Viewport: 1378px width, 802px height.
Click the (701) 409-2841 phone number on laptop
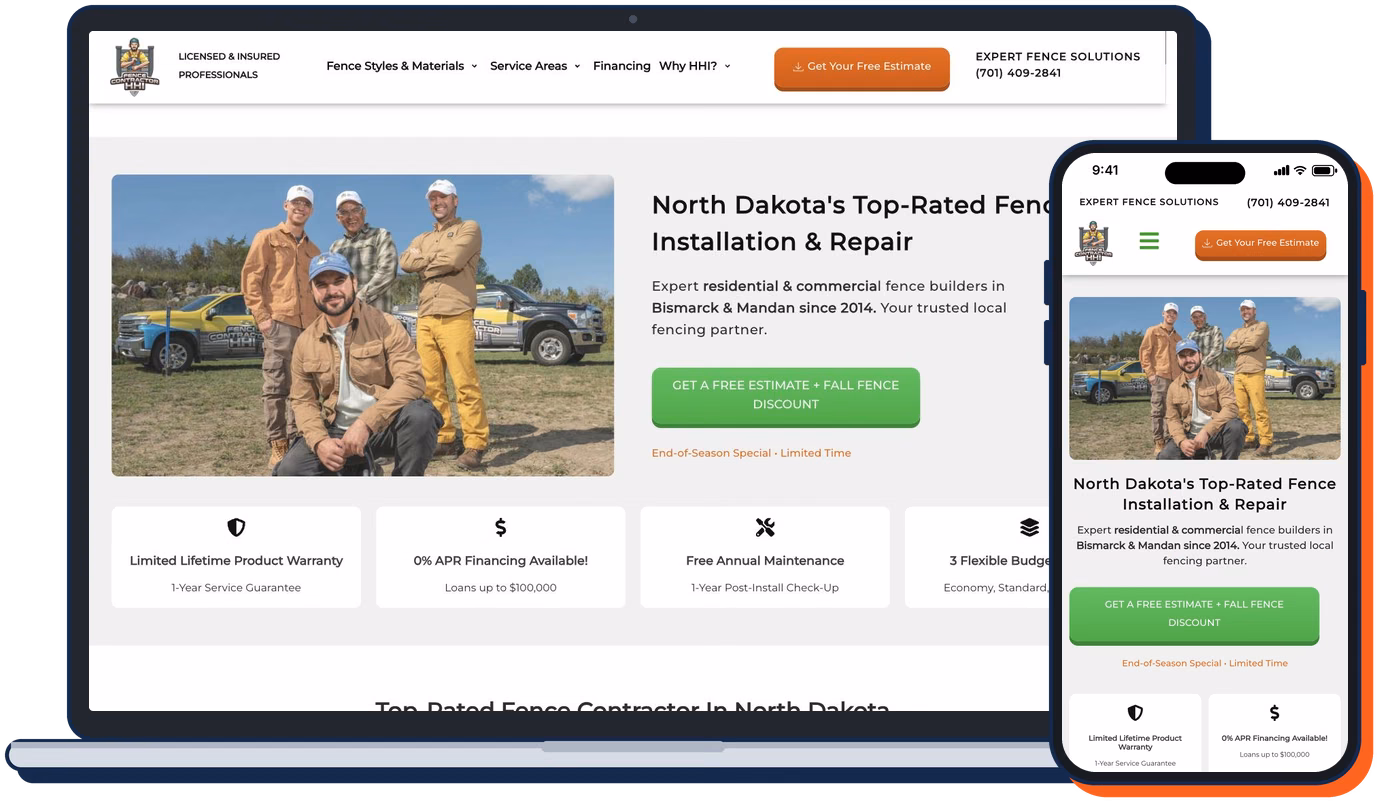tap(1018, 73)
